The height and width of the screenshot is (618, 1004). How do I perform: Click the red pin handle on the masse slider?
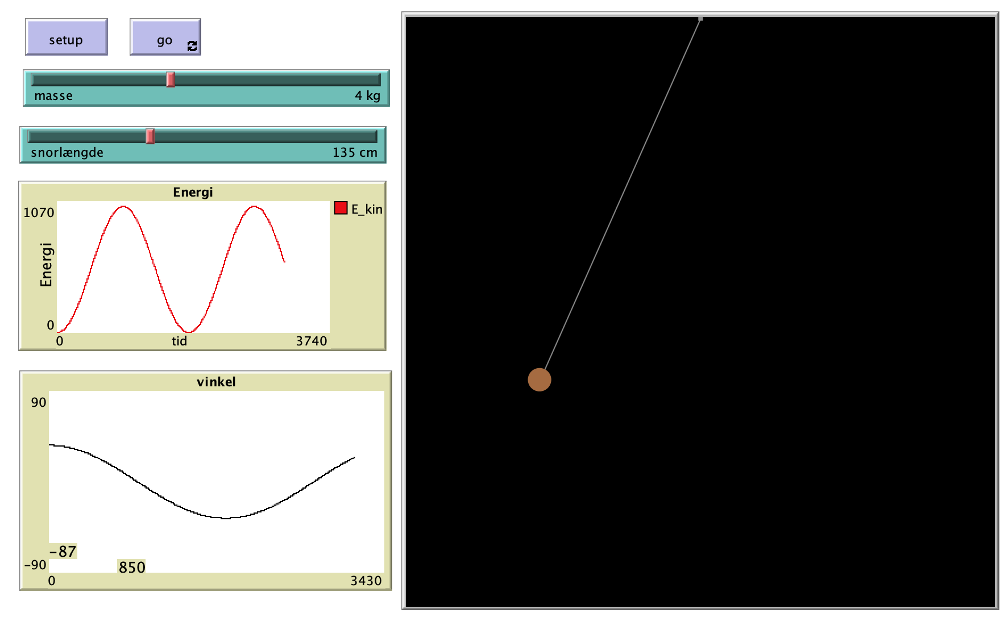click(170, 80)
